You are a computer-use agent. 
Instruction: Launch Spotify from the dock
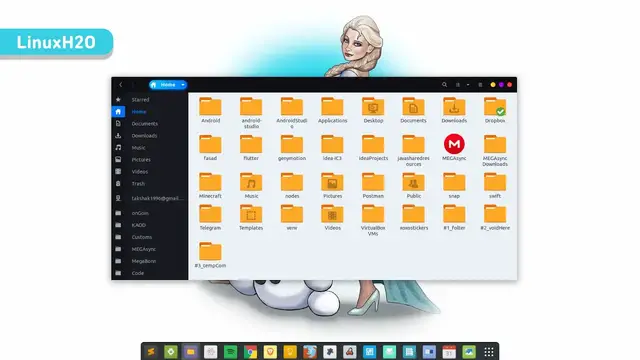pos(231,352)
